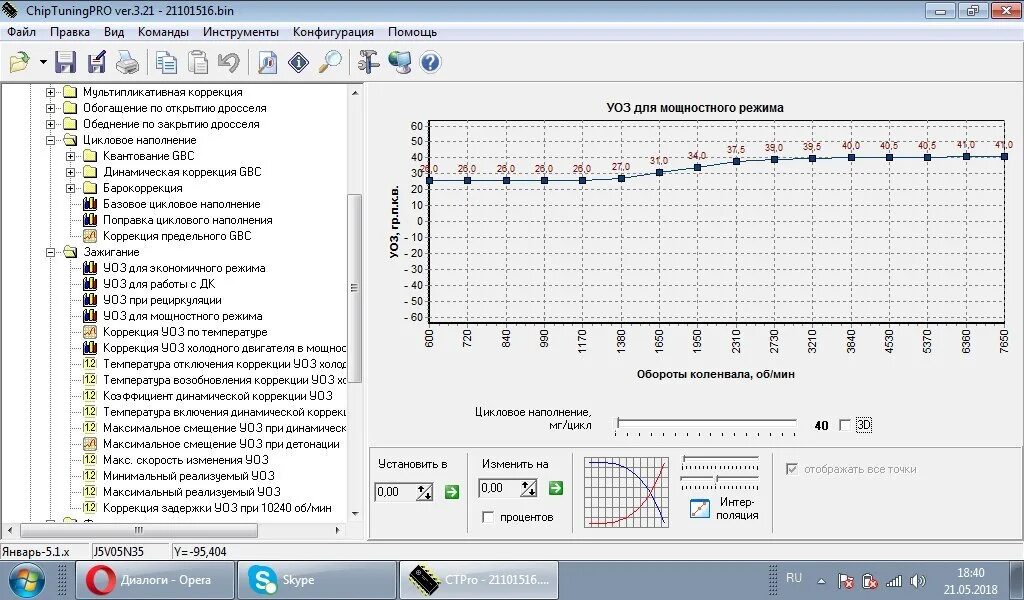
Task: Open the Вид menu
Action: (x=114, y=32)
